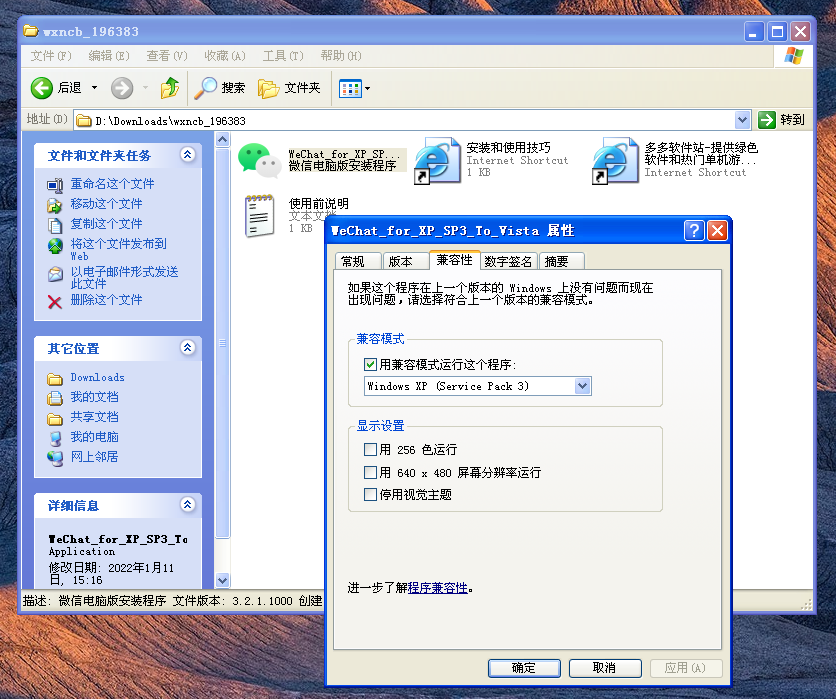Click the Forward arrow icon in toolbar
The image size is (836, 699).
[x=122, y=88]
